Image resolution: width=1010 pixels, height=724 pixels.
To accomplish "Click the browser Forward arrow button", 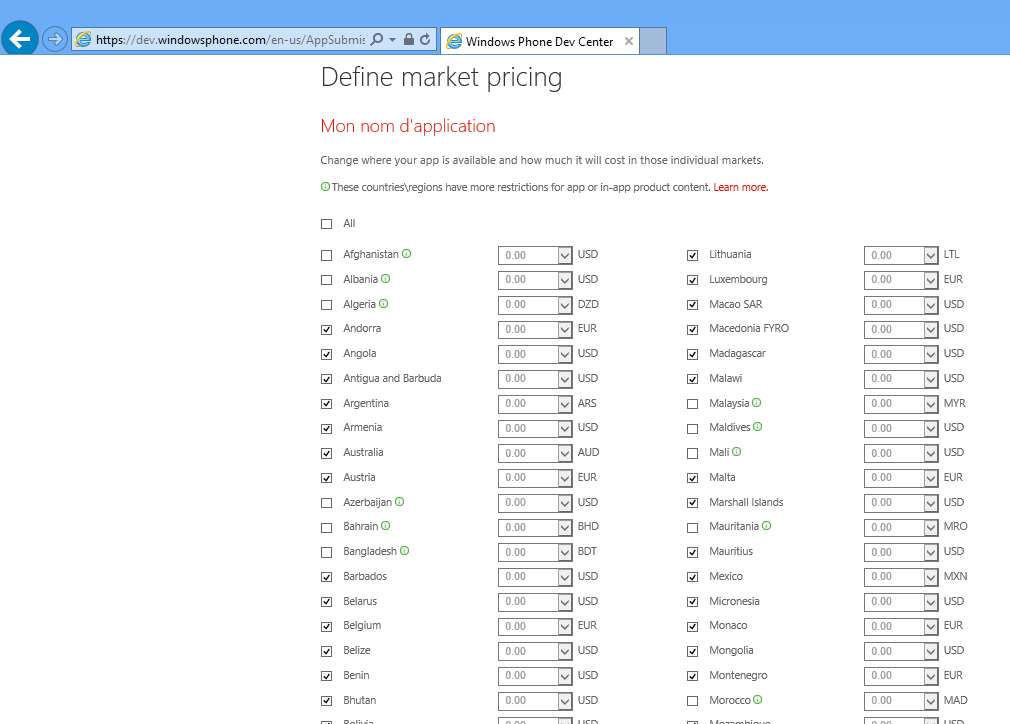I will coord(54,40).
